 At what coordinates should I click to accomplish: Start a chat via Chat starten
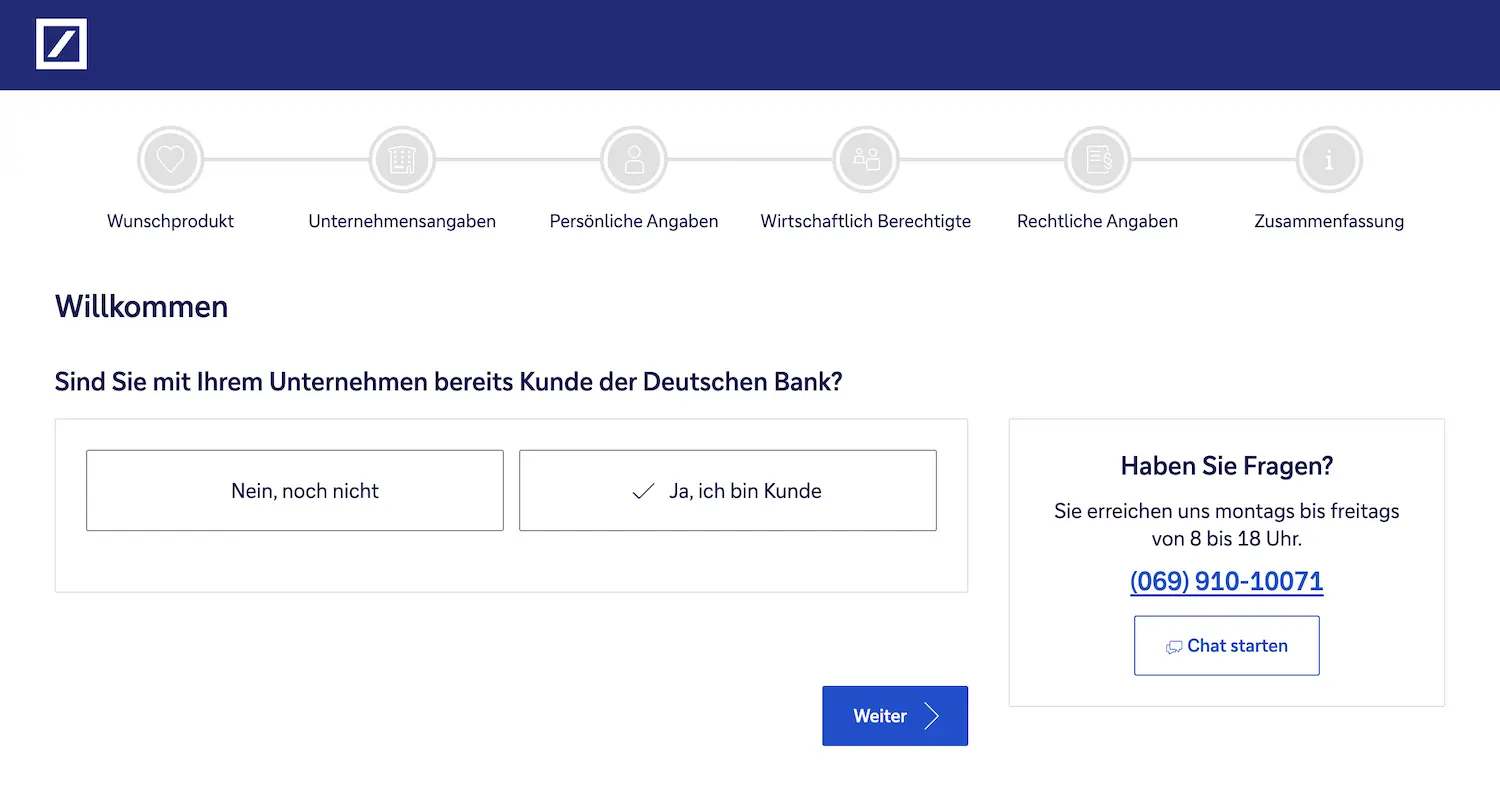point(1227,646)
